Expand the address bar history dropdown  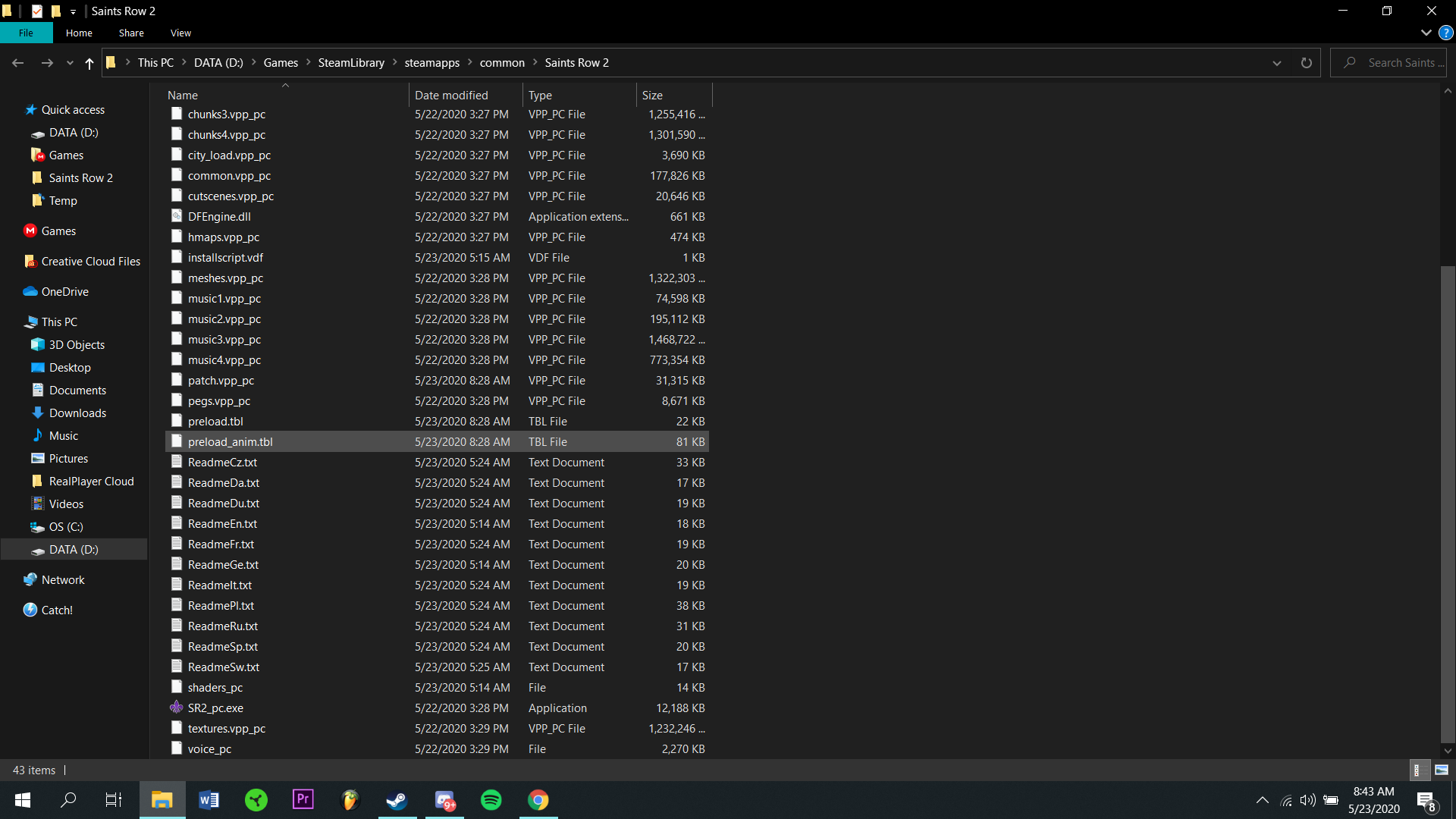coord(1277,63)
